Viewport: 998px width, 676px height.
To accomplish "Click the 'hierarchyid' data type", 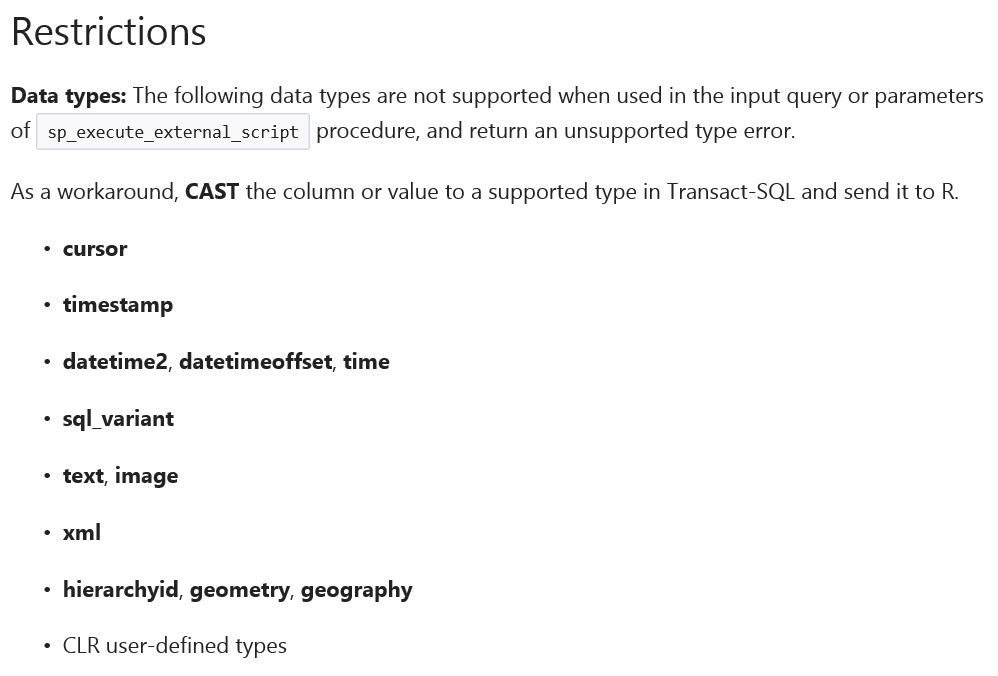I will [x=121, y=590].
